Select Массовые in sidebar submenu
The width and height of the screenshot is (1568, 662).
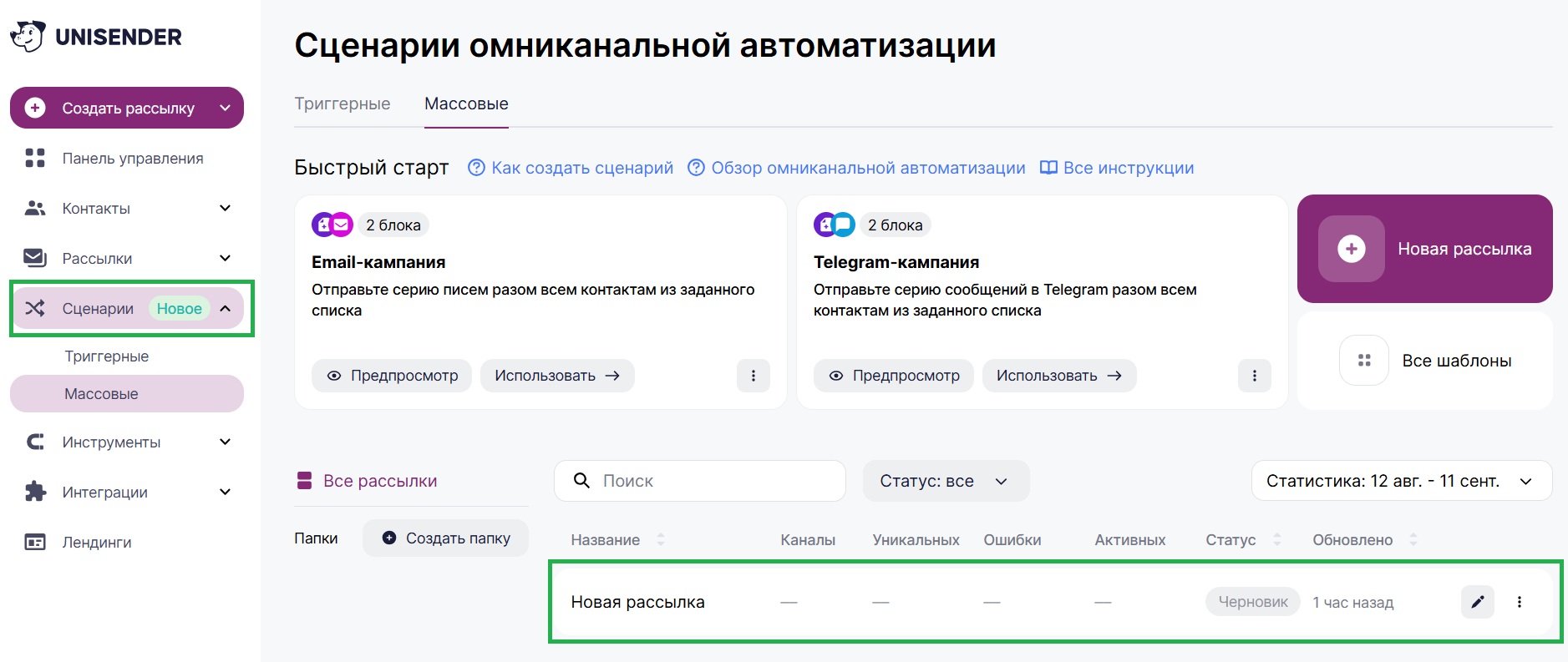click(101, 394)
